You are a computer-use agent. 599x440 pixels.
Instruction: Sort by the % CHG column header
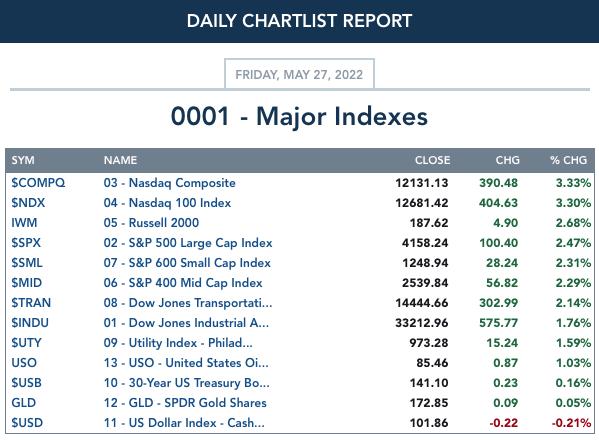(568, 160)
